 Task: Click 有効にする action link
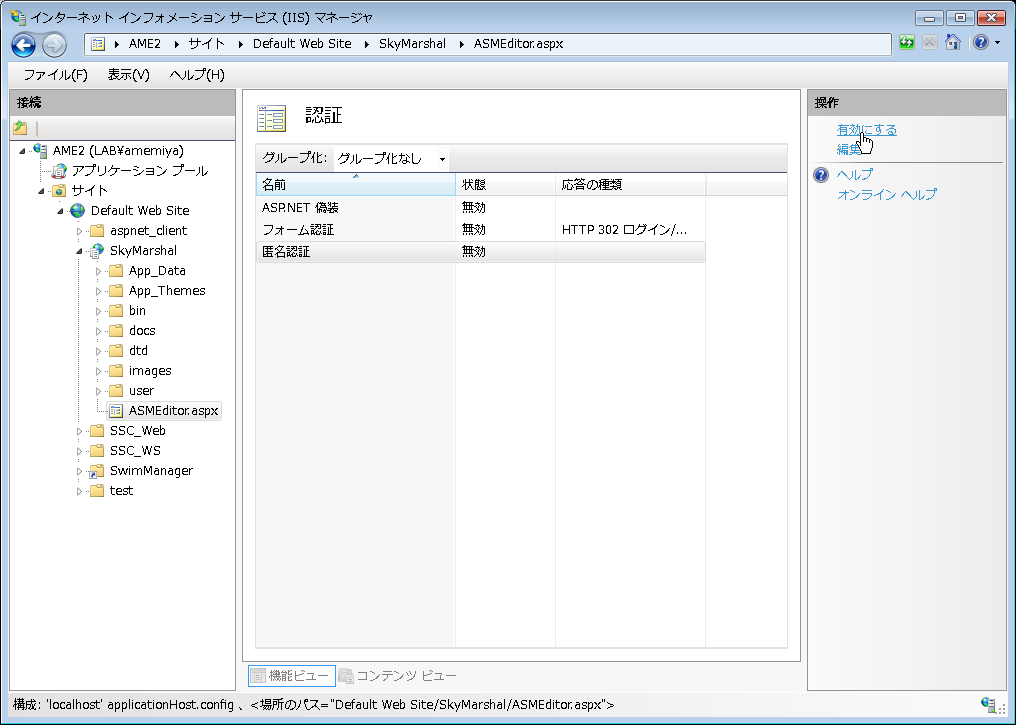pyautogui.click(x=867, y=130)
